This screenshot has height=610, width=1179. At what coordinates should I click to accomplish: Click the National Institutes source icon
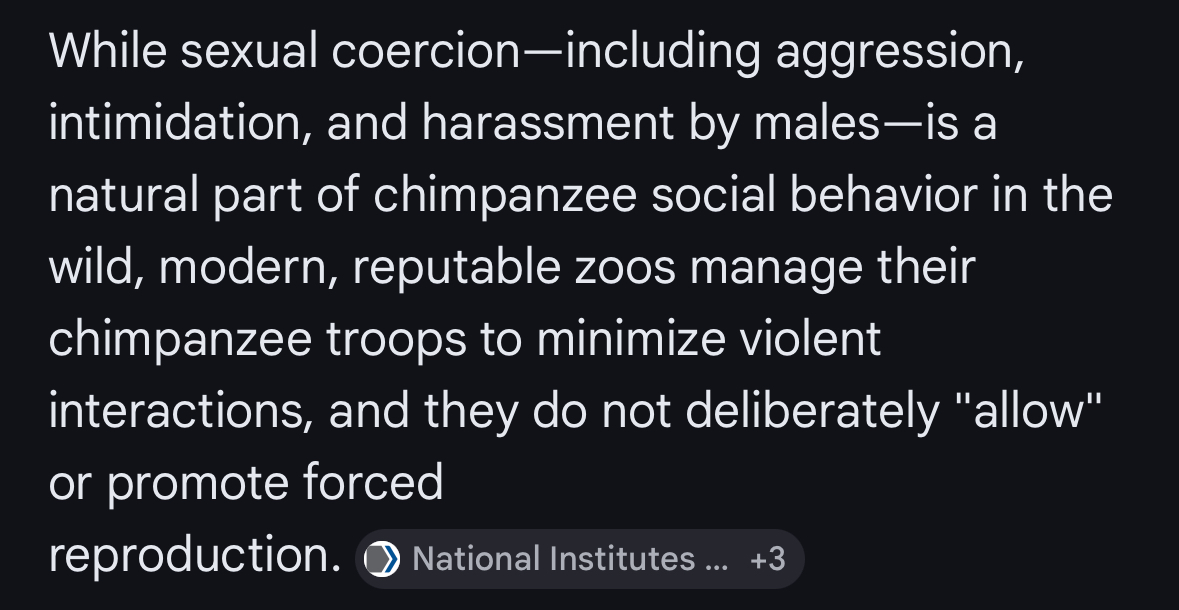pos(382,559)
